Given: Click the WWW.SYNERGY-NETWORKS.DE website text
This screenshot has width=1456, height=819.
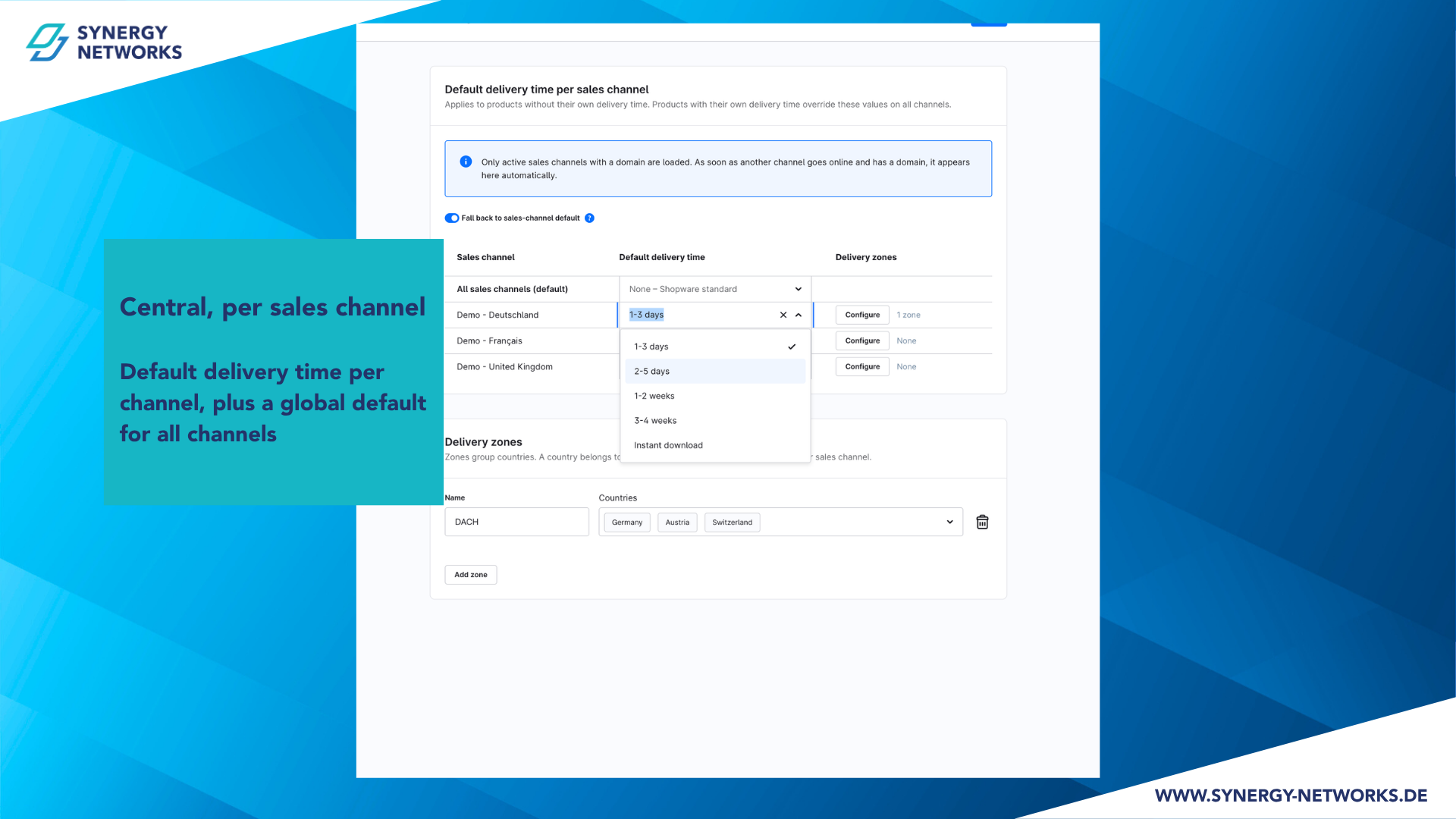Looking at the screenshot, I should [x=1291, y=795].
